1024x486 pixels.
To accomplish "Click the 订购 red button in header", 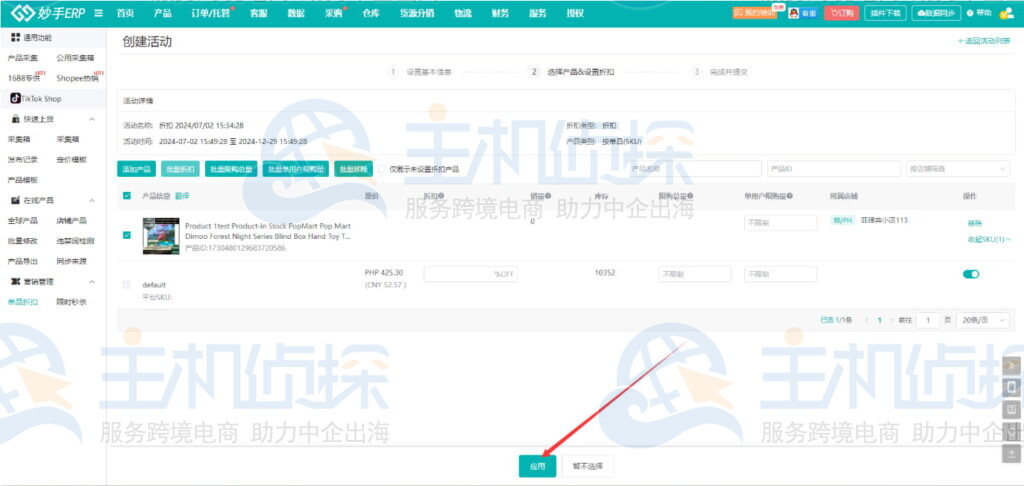I will 842,13.
